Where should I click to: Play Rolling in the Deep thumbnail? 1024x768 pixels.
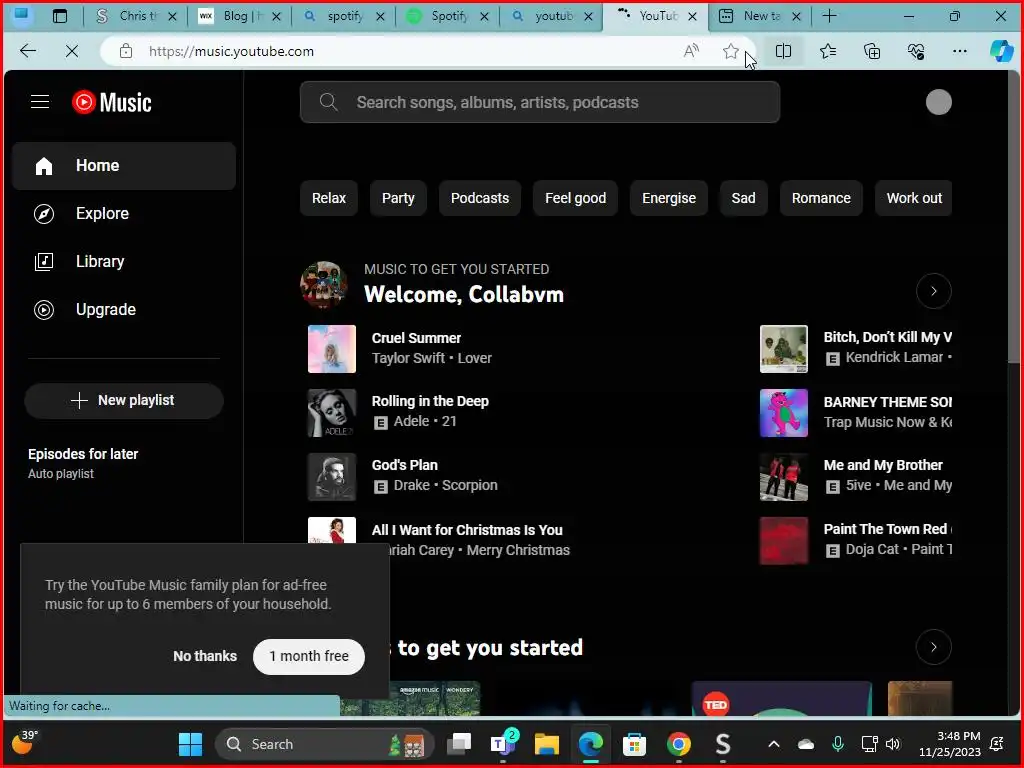point(332,413)
